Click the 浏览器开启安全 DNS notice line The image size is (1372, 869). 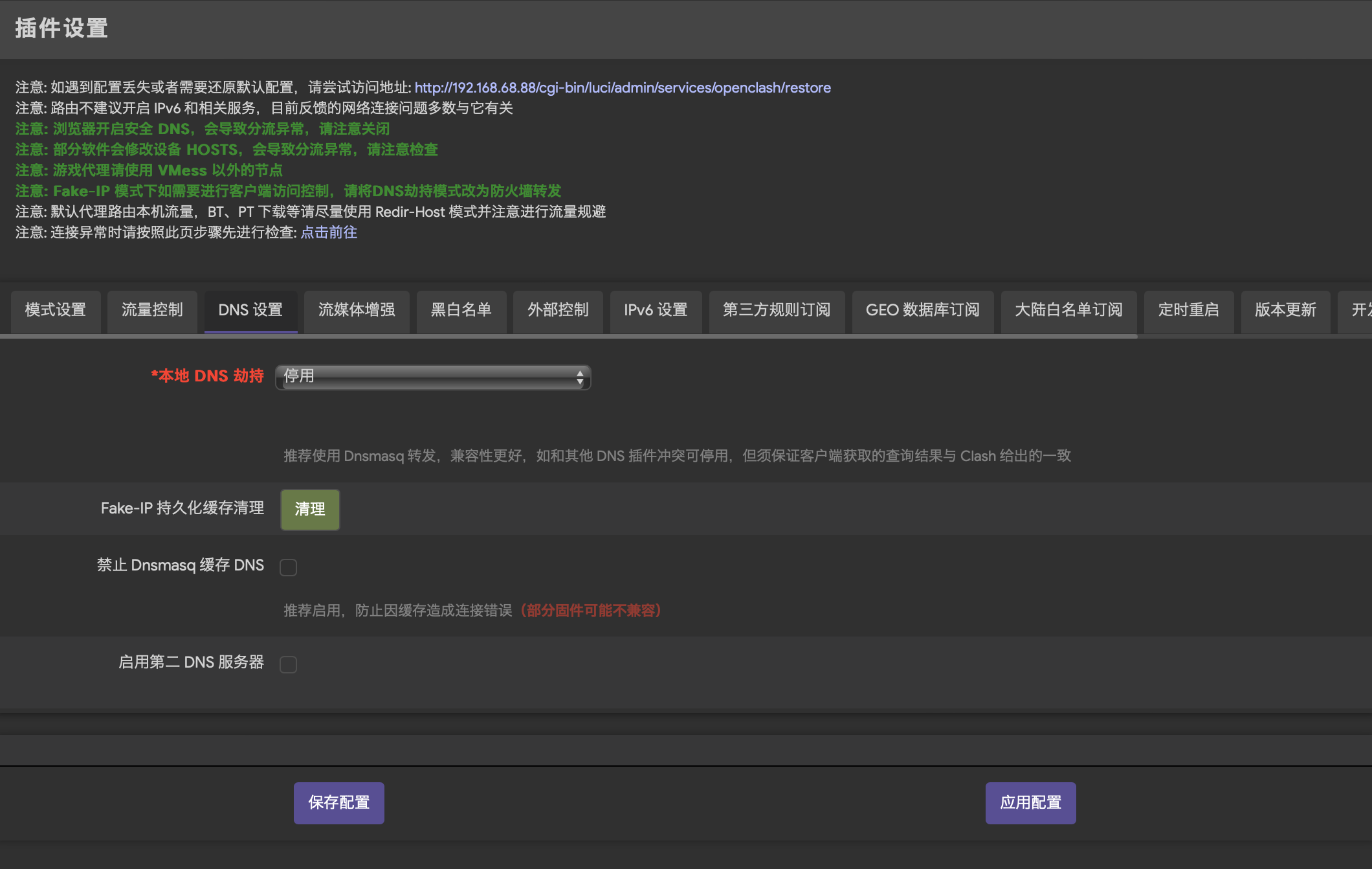(x=203, y=129)
